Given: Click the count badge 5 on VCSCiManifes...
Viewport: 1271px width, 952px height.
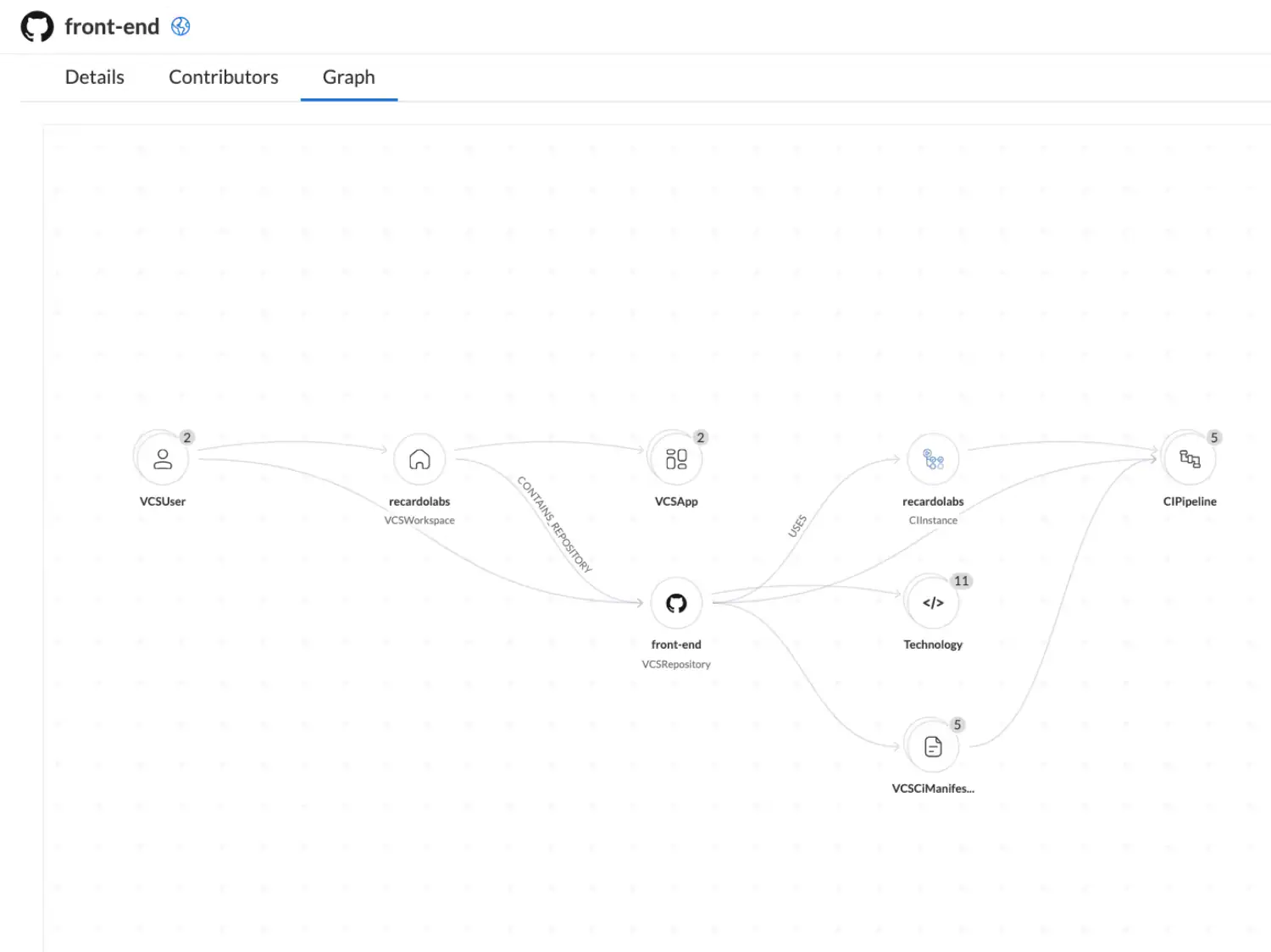Looking at the screenshot, I should coord(957,725).
